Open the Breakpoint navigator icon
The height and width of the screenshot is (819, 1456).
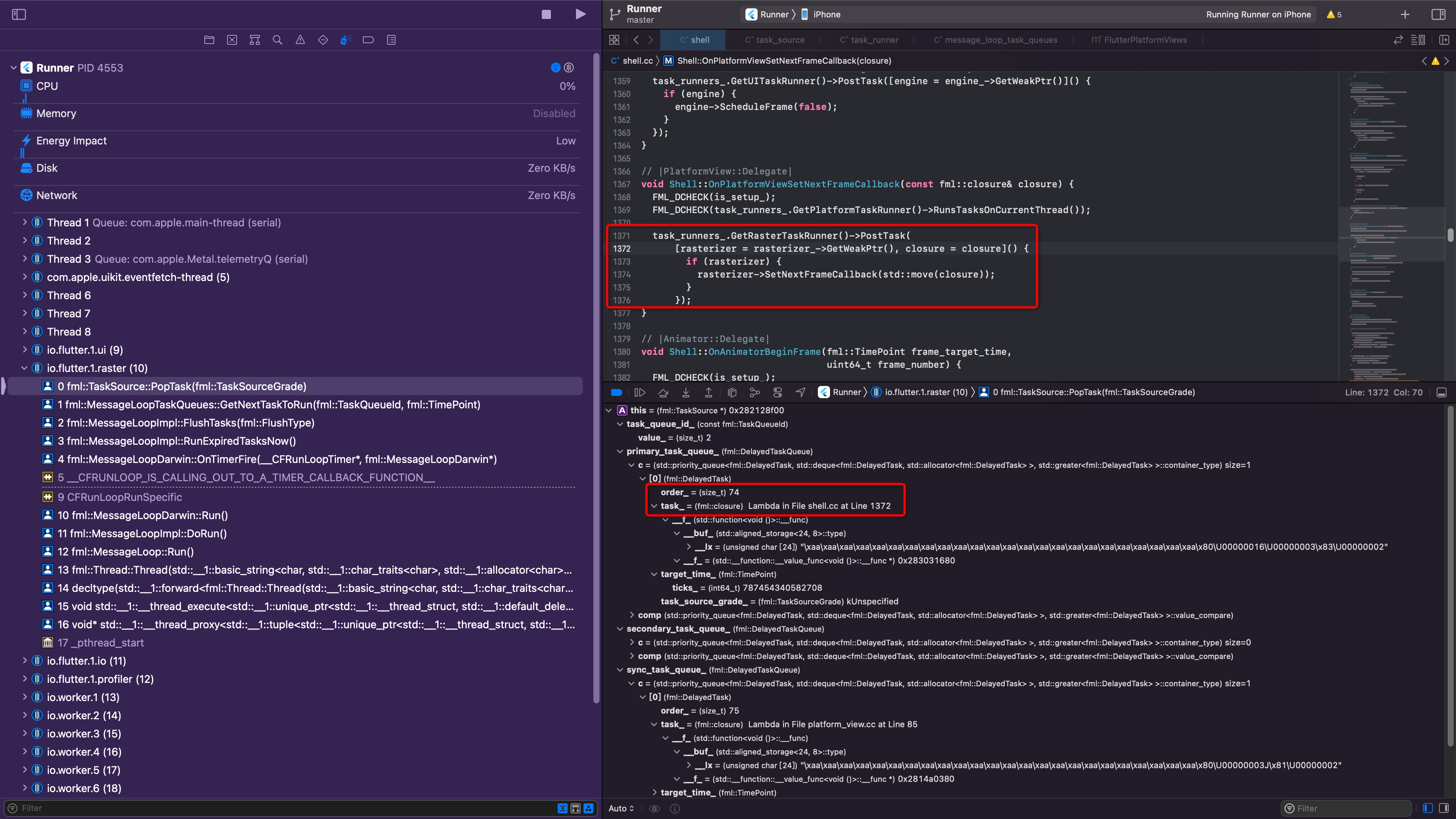click(368, 39)
